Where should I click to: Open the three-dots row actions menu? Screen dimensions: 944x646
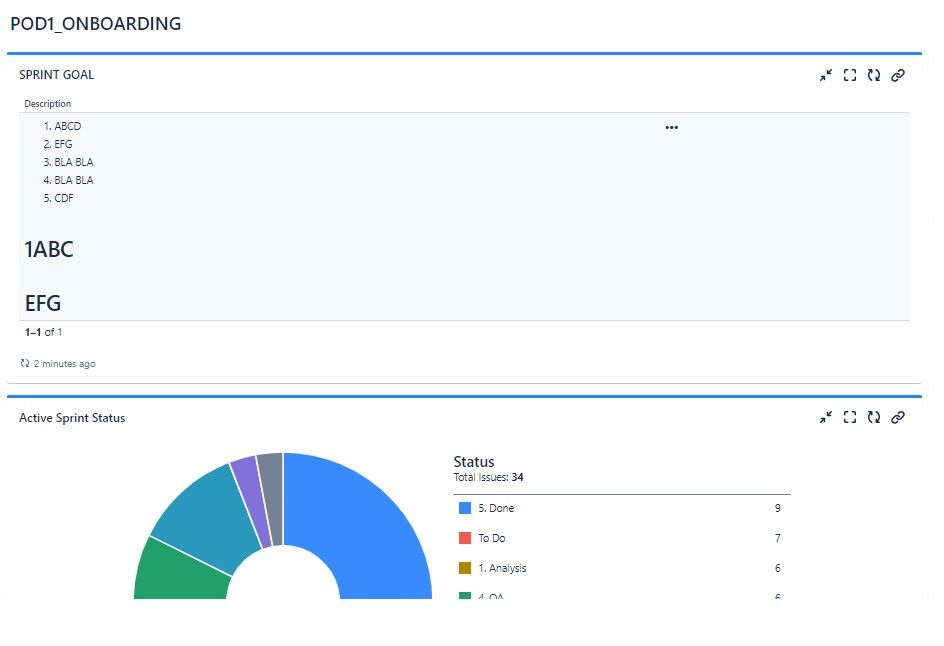[671, 128]
